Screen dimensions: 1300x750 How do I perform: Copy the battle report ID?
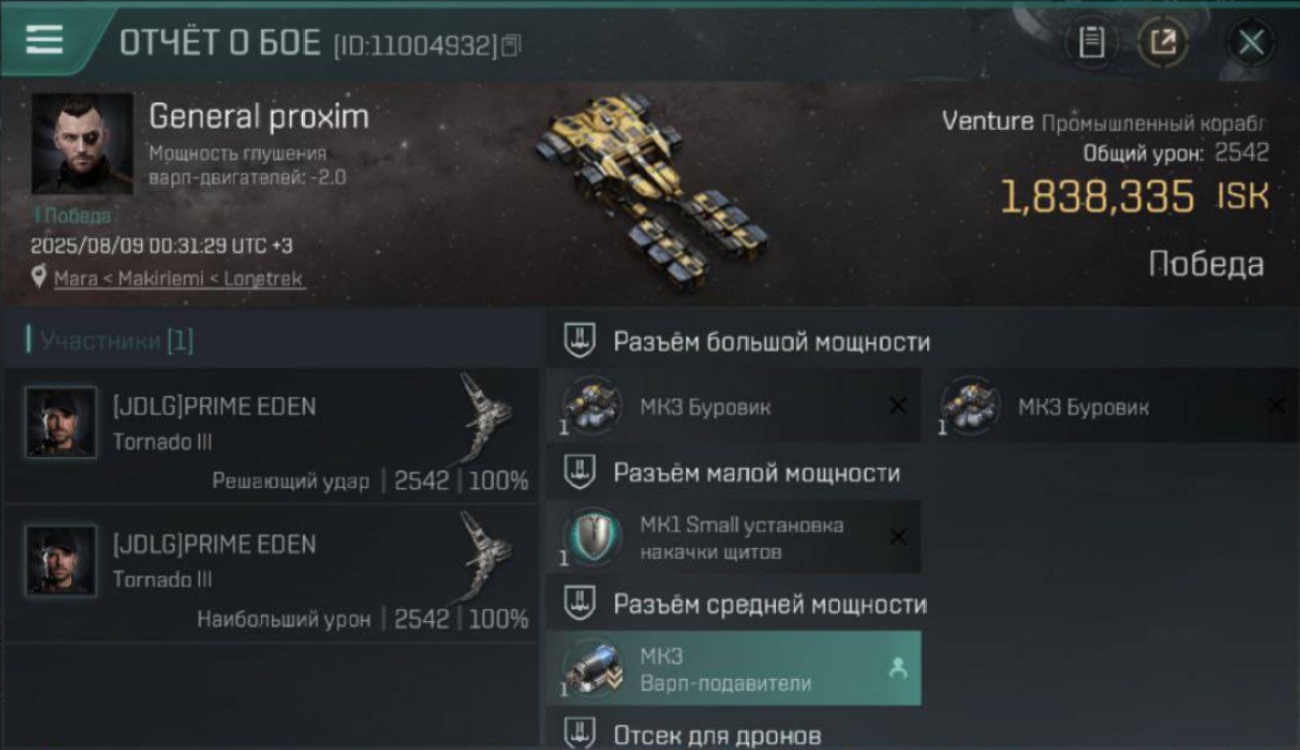(511, 45)
